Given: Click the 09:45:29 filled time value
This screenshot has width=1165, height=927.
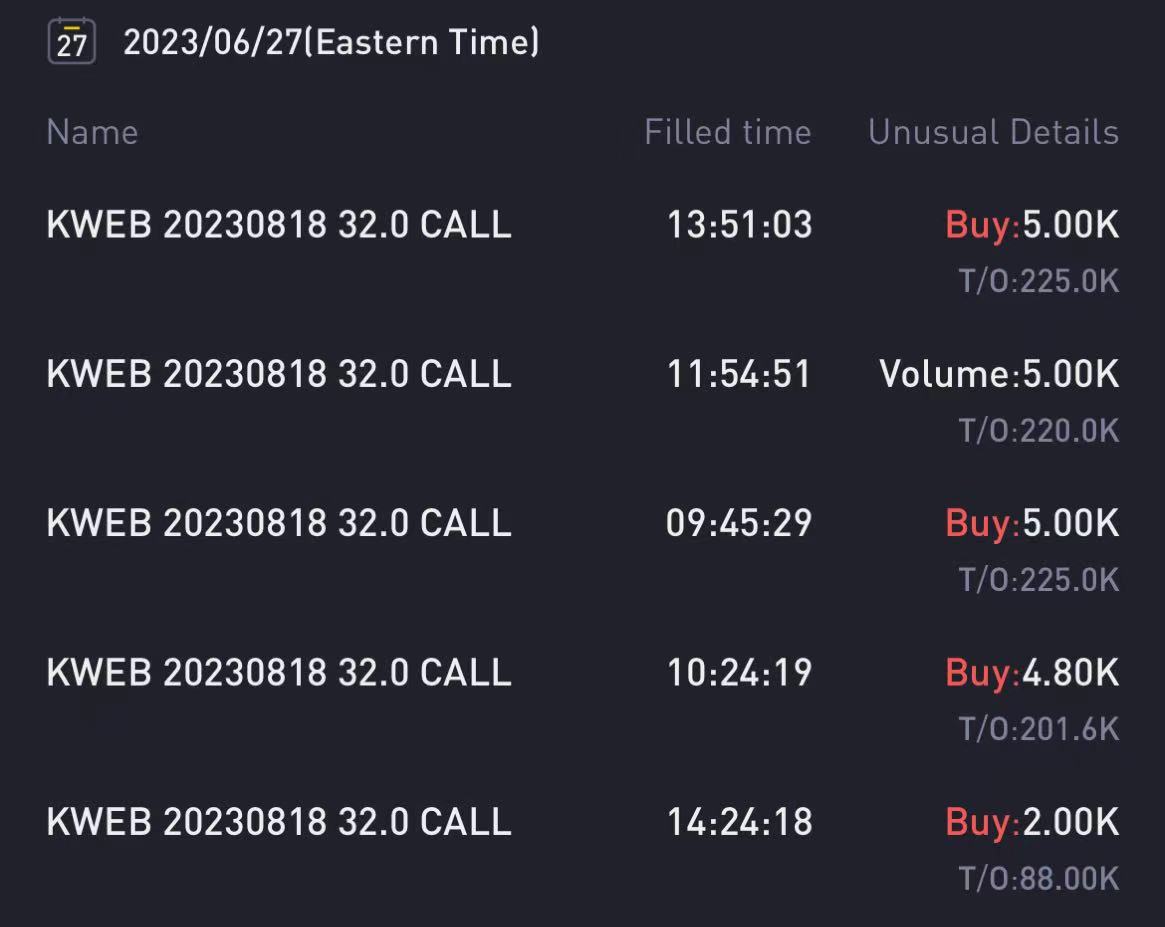Looking at the screenshot, I should [x=739, y=523].
